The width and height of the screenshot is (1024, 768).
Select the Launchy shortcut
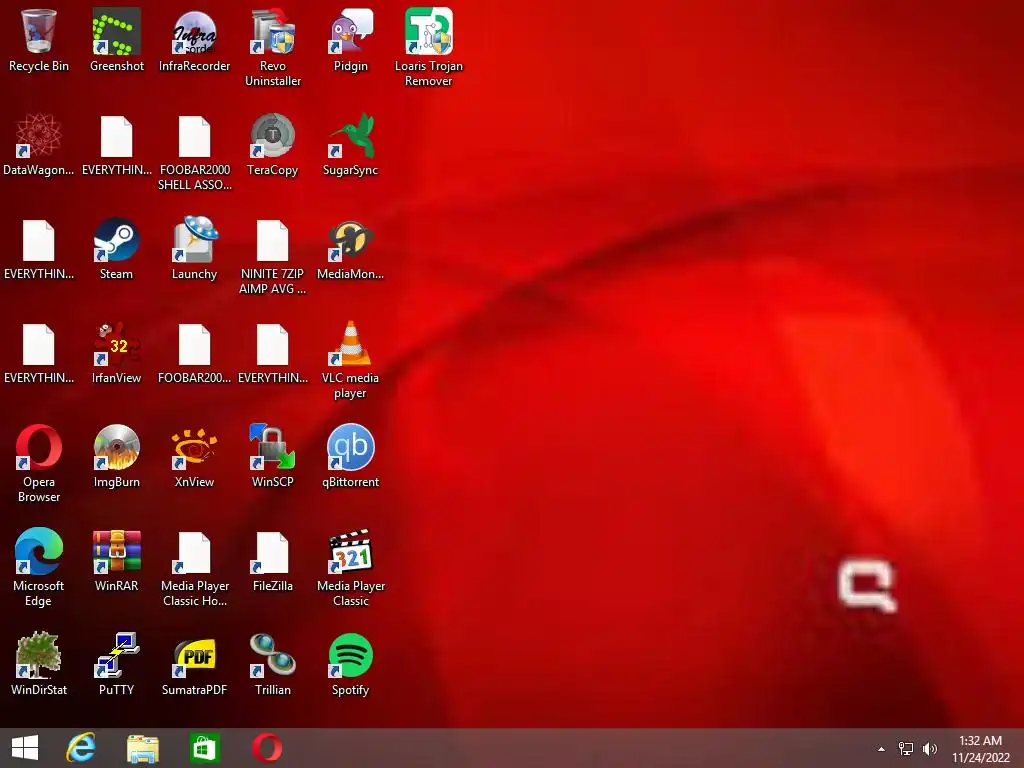point(195,249)
